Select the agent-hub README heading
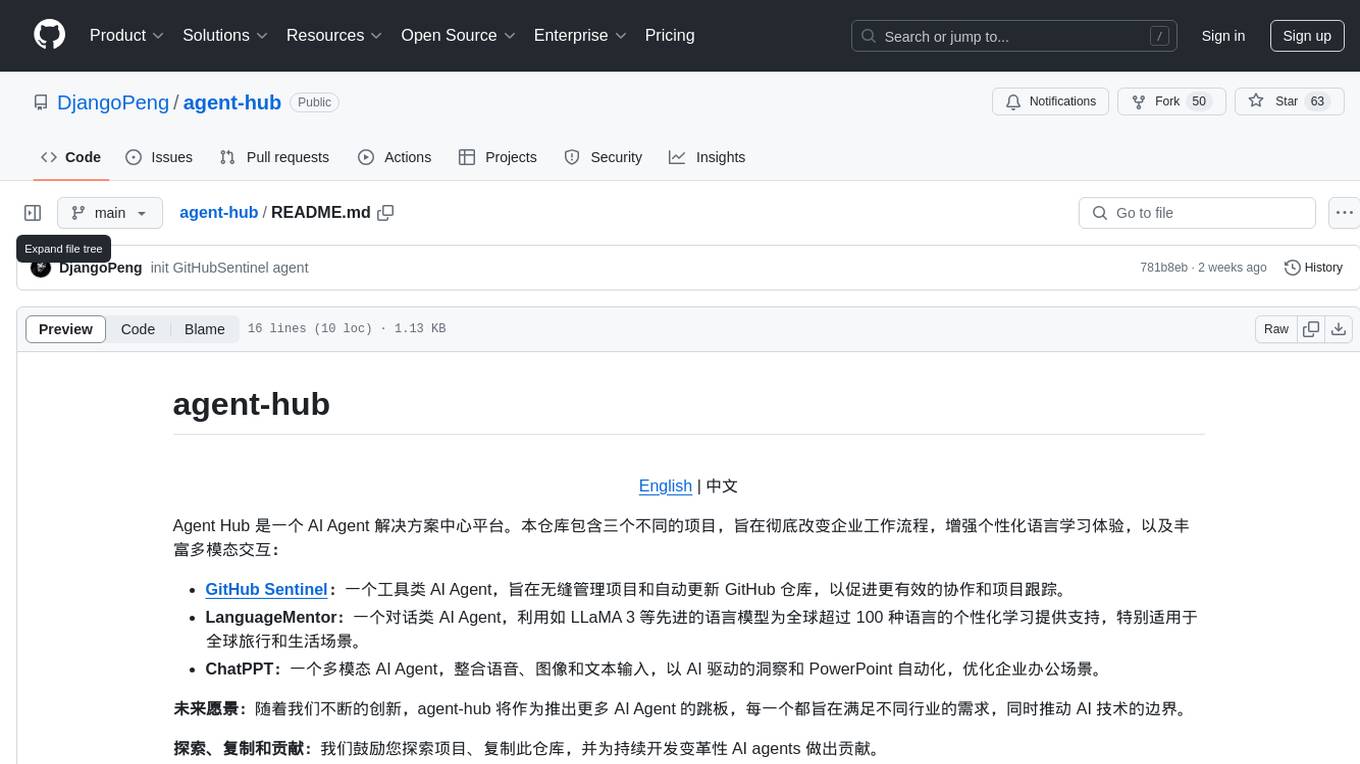Image resolution: width=1360 pixels, height=764 pixels. (x=251, y=404)
